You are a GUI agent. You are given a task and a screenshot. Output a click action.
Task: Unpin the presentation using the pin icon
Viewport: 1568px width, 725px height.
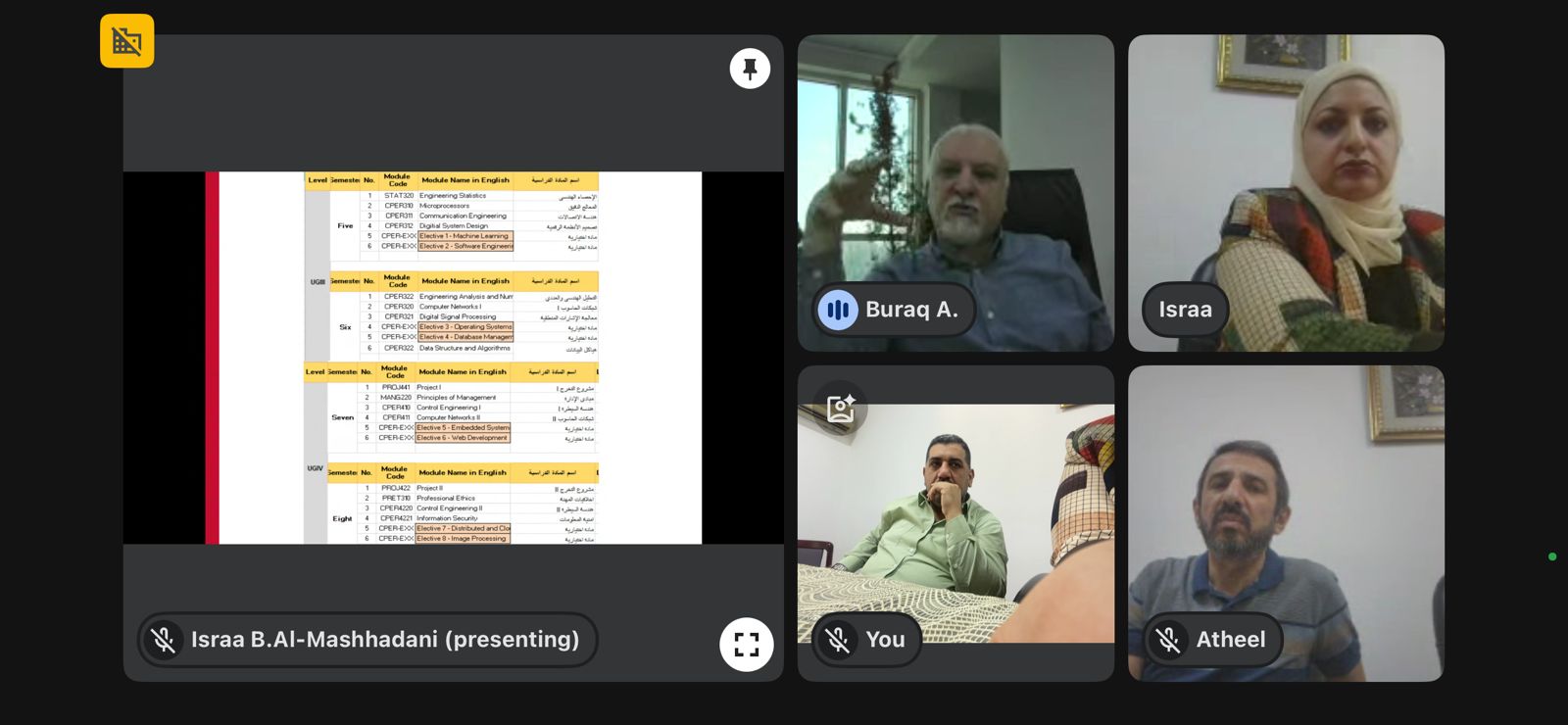coord(750,69)
